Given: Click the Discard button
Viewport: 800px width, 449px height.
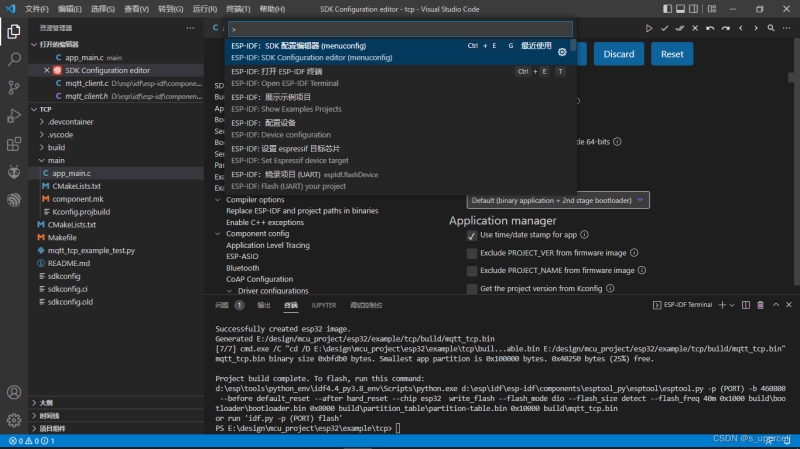Looking at the screenshot, I should [618, 54].
